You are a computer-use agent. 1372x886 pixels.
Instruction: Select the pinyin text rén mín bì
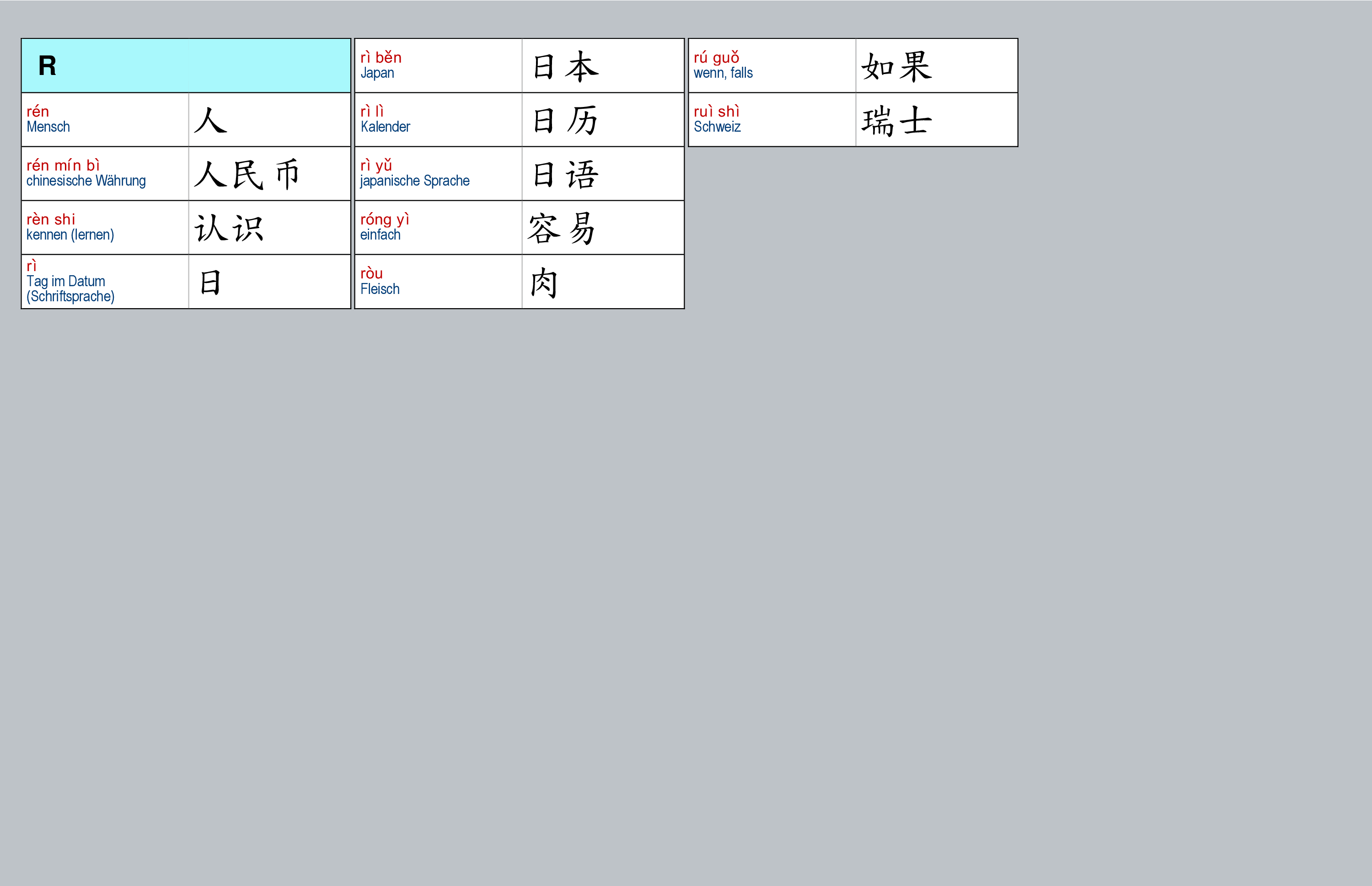[x=63, y=165]
